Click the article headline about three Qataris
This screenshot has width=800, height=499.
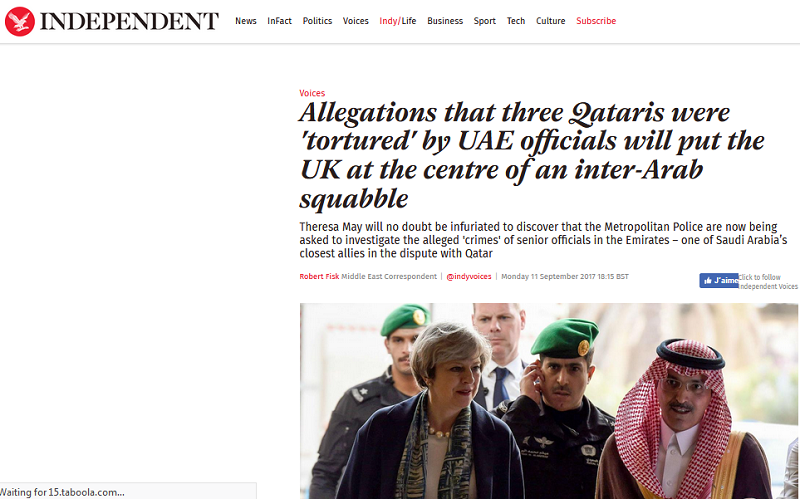[532, 155]
